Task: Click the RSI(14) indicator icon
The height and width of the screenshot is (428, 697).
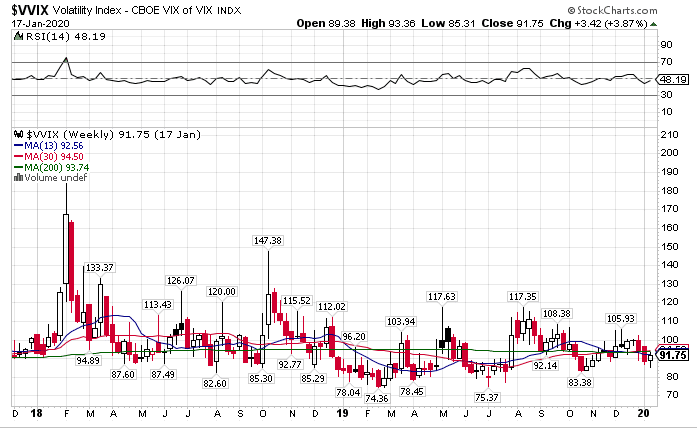Action: [18, 36]
